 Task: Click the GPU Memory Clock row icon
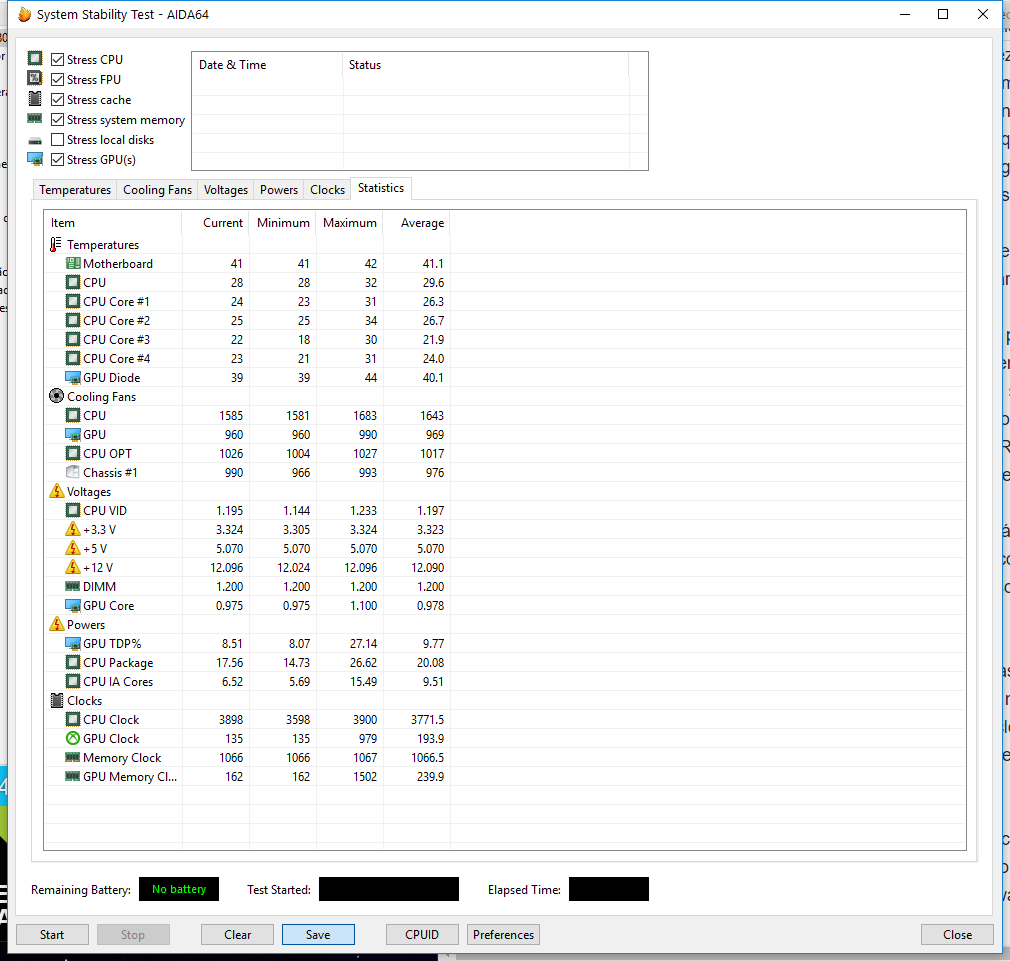(x=73, y=776)
